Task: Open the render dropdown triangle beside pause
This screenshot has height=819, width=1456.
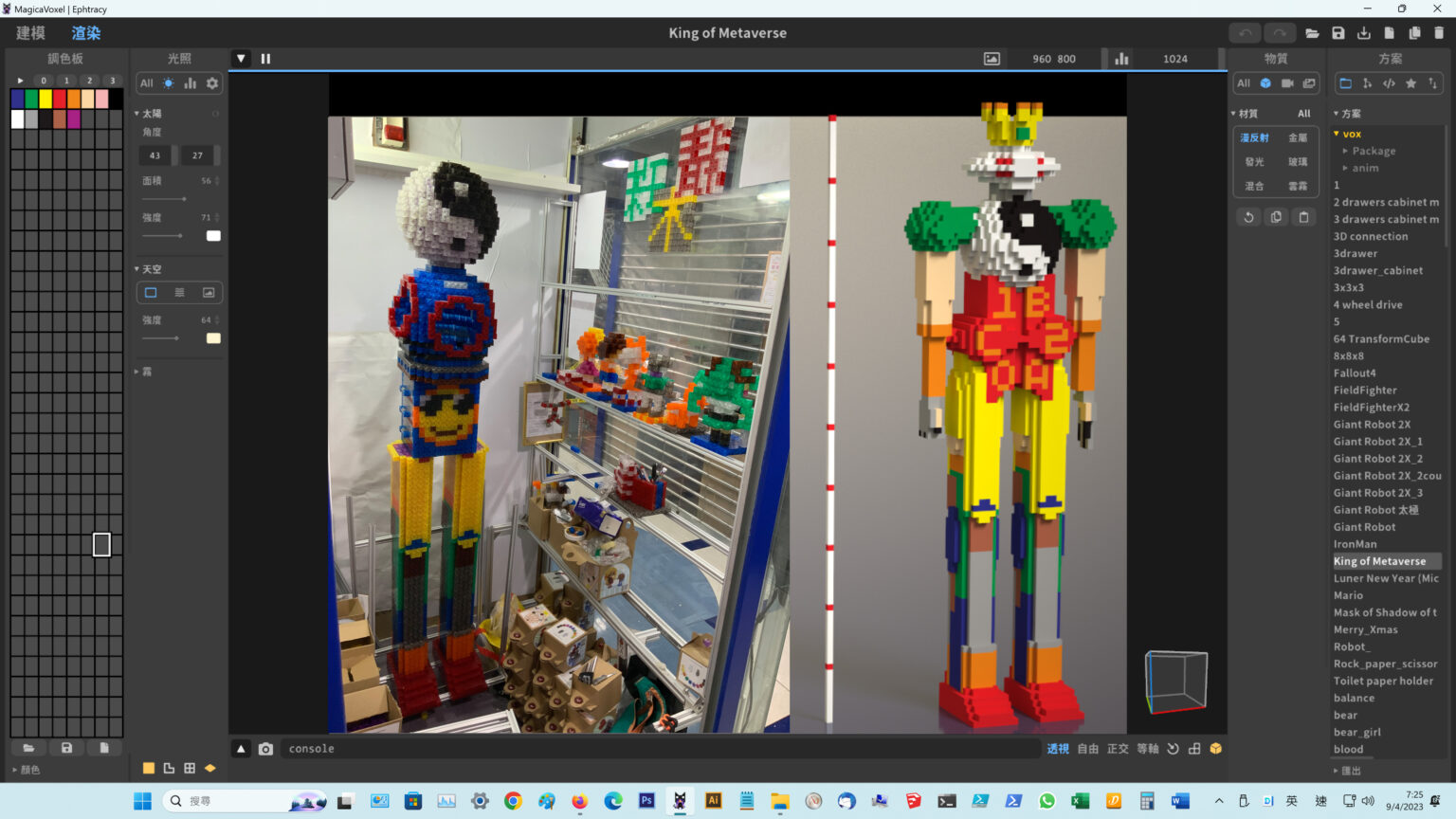Action: tap(241, 59)
